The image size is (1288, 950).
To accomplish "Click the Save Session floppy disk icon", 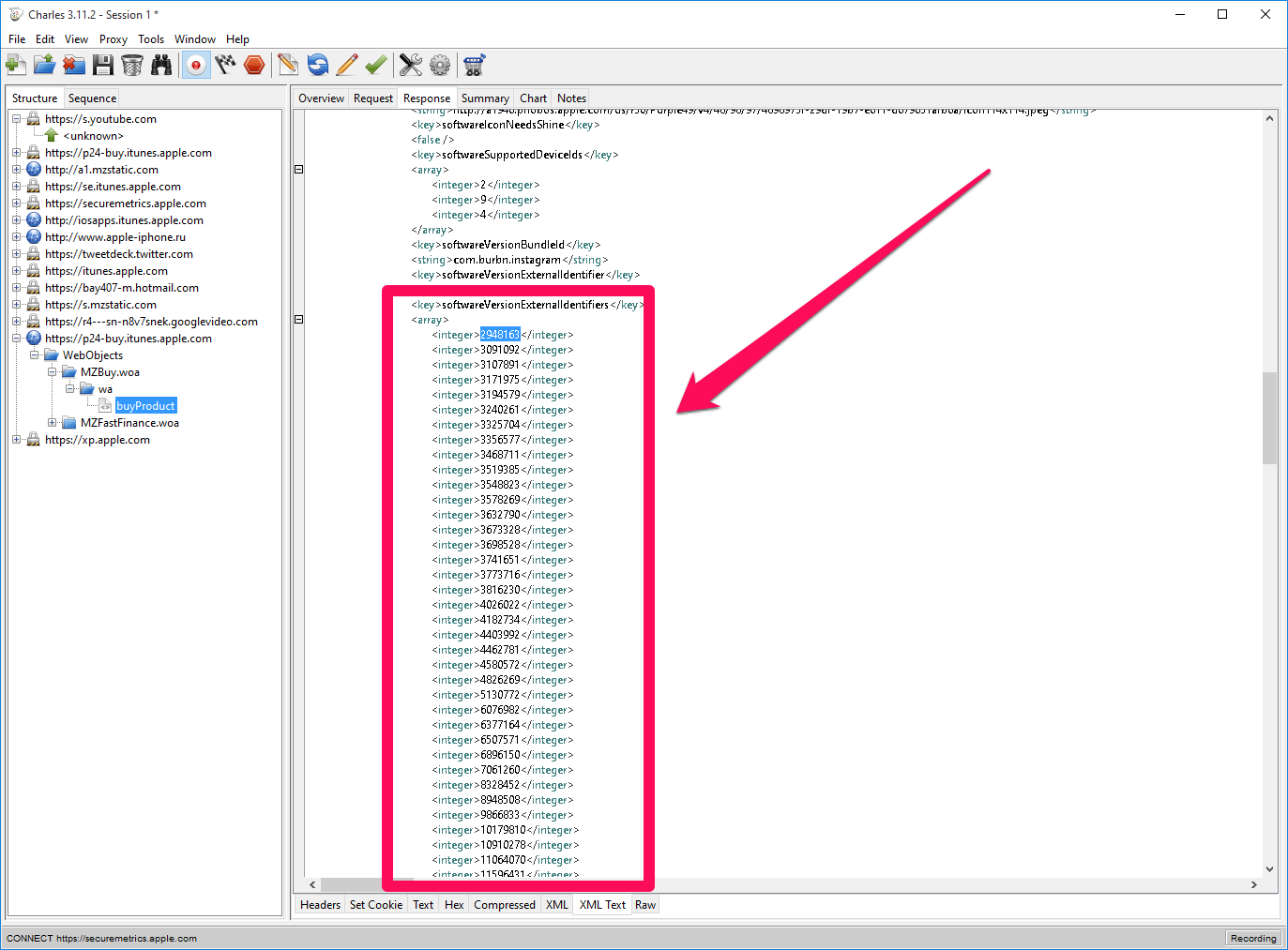I will pyautogui.click(x=103, y=65).
